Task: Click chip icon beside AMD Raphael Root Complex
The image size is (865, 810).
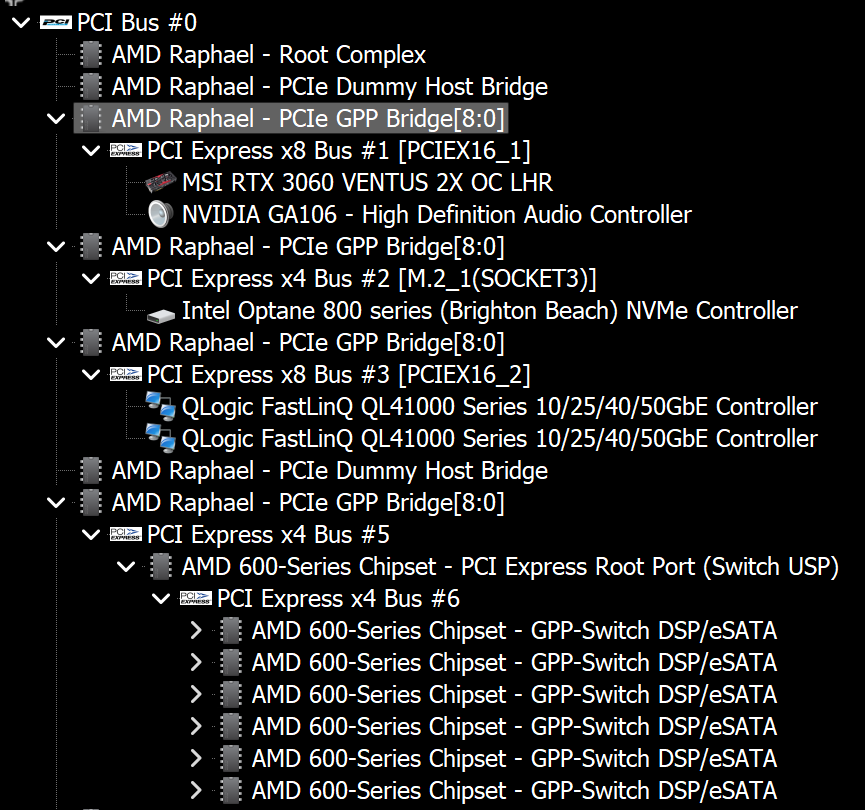Action: click(91, 55)
